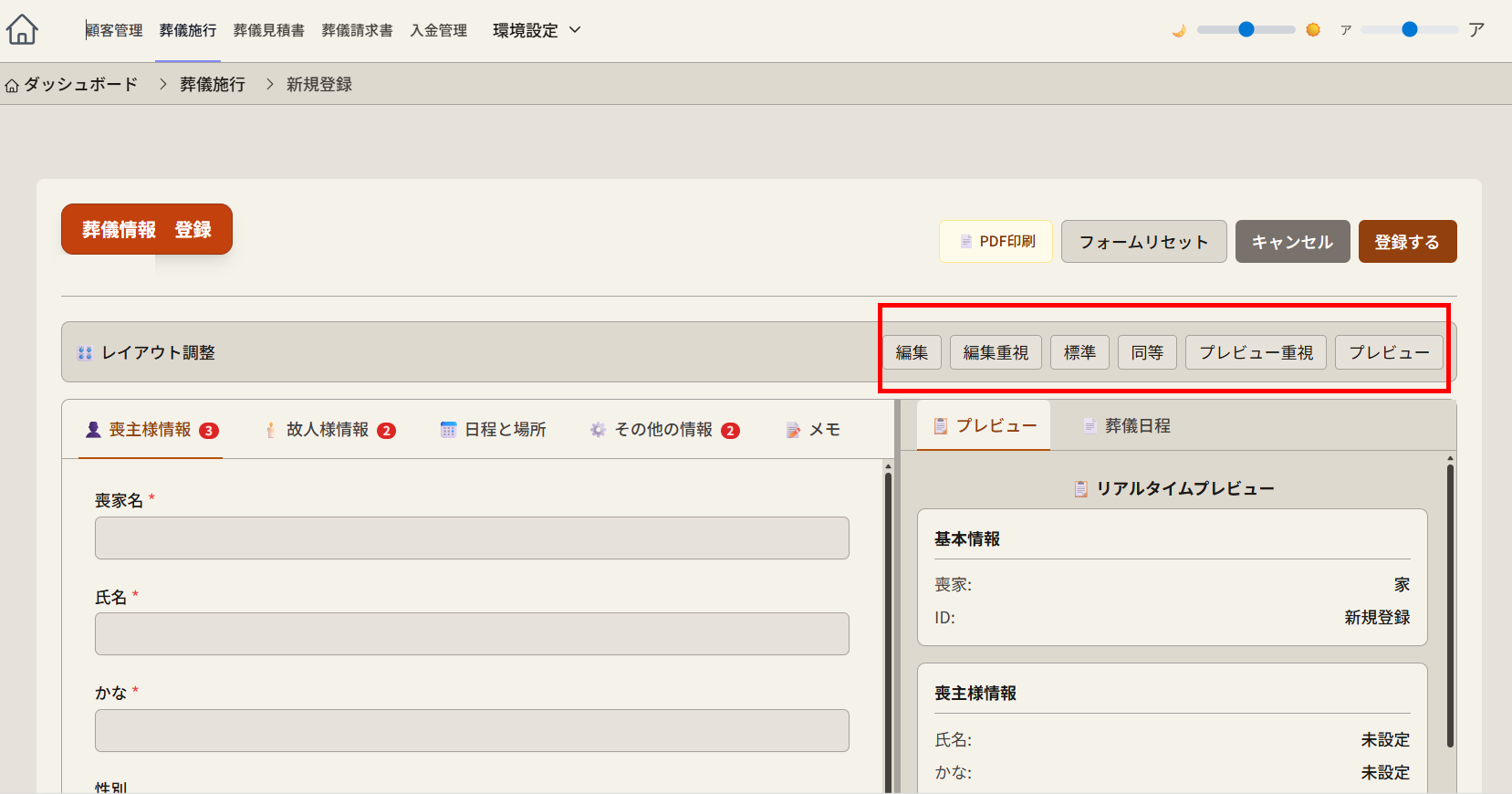Click the home icon in top-left corner
The width and height of the screenshot is (1512, 794).
[x=22, y=29]
